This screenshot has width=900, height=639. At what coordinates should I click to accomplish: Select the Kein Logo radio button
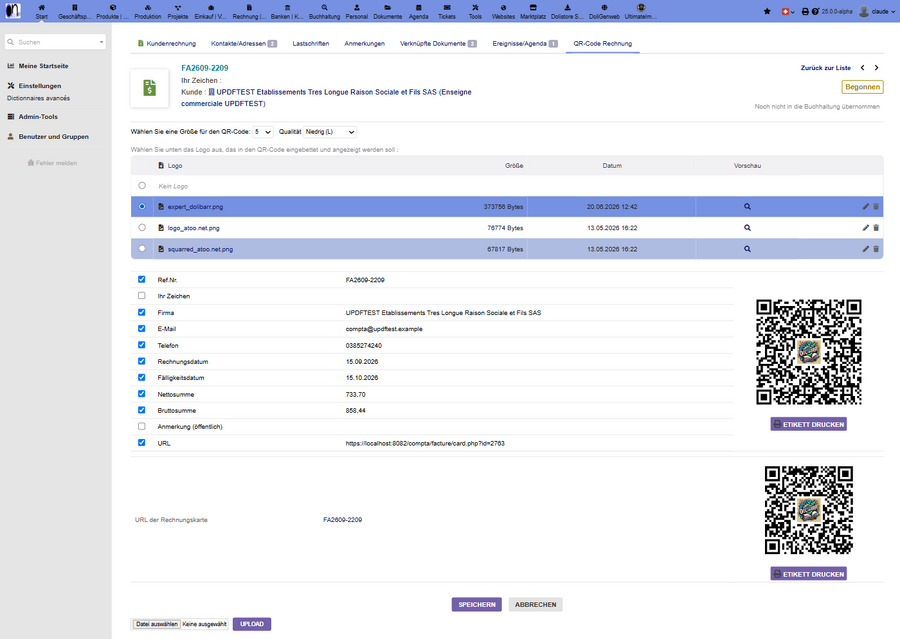click(142, 185)
